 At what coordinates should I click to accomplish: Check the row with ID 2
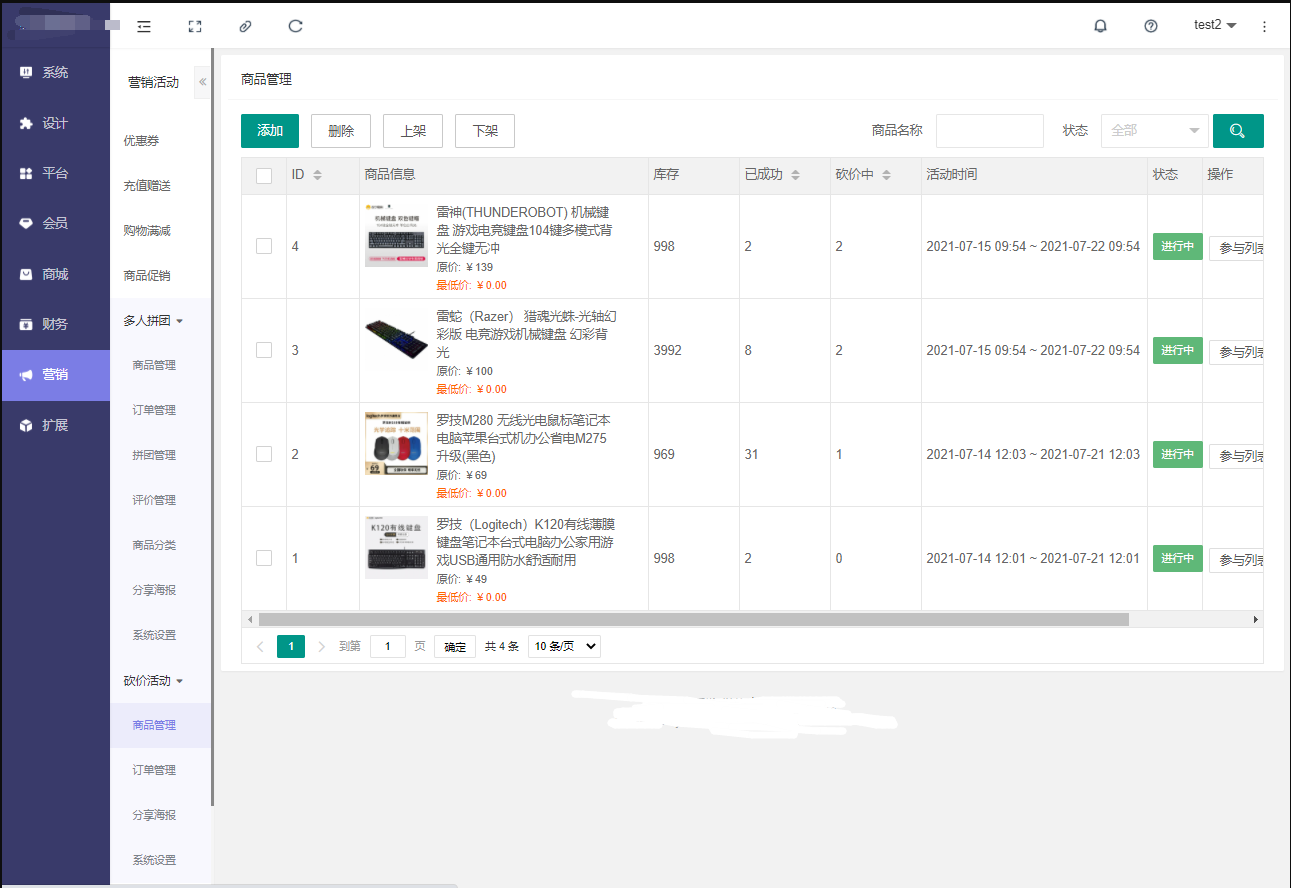pos(264,454)
